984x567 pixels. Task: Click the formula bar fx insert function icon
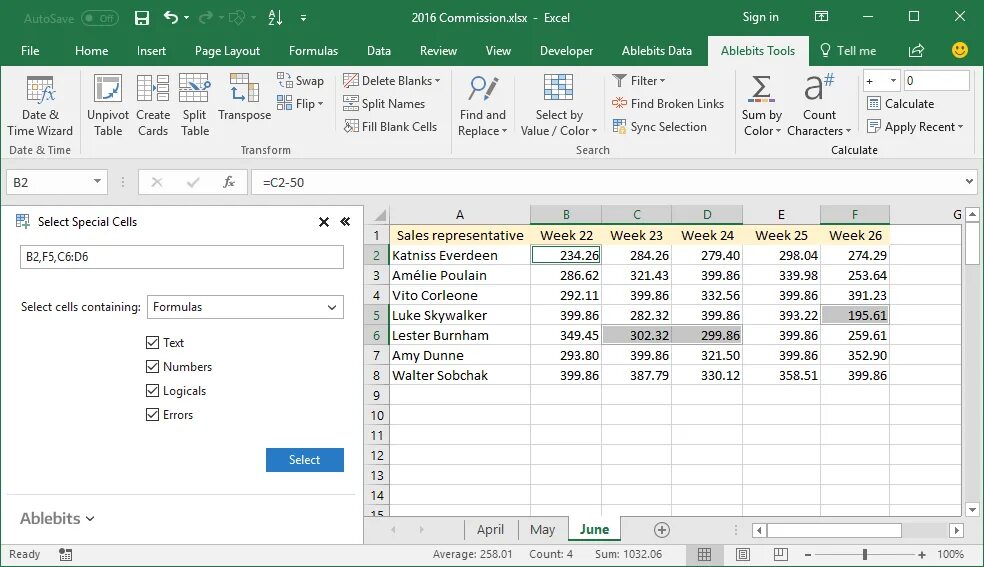click(x=229, y=182)
